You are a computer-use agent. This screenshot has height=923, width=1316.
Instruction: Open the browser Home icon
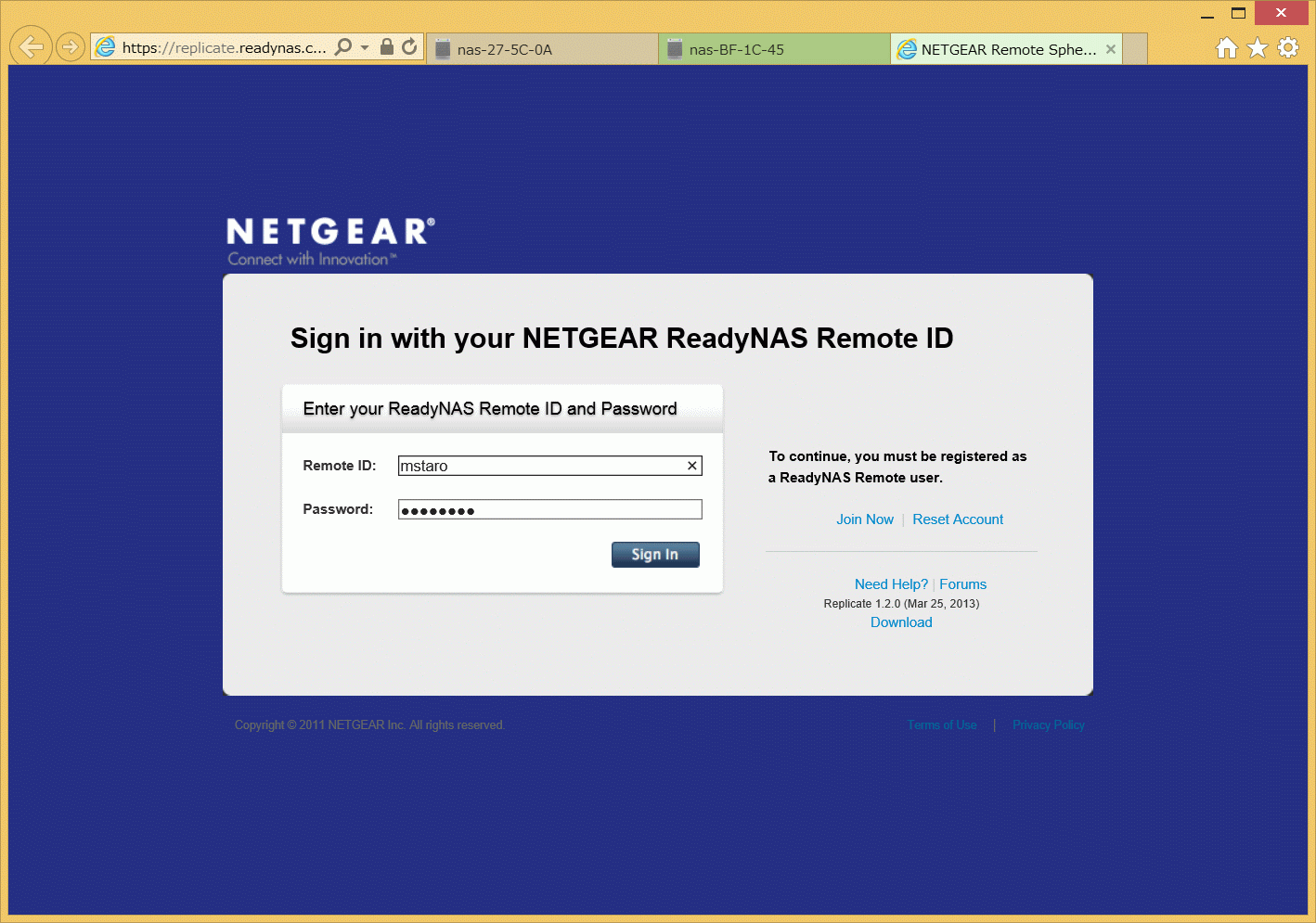click(1227, 47)
